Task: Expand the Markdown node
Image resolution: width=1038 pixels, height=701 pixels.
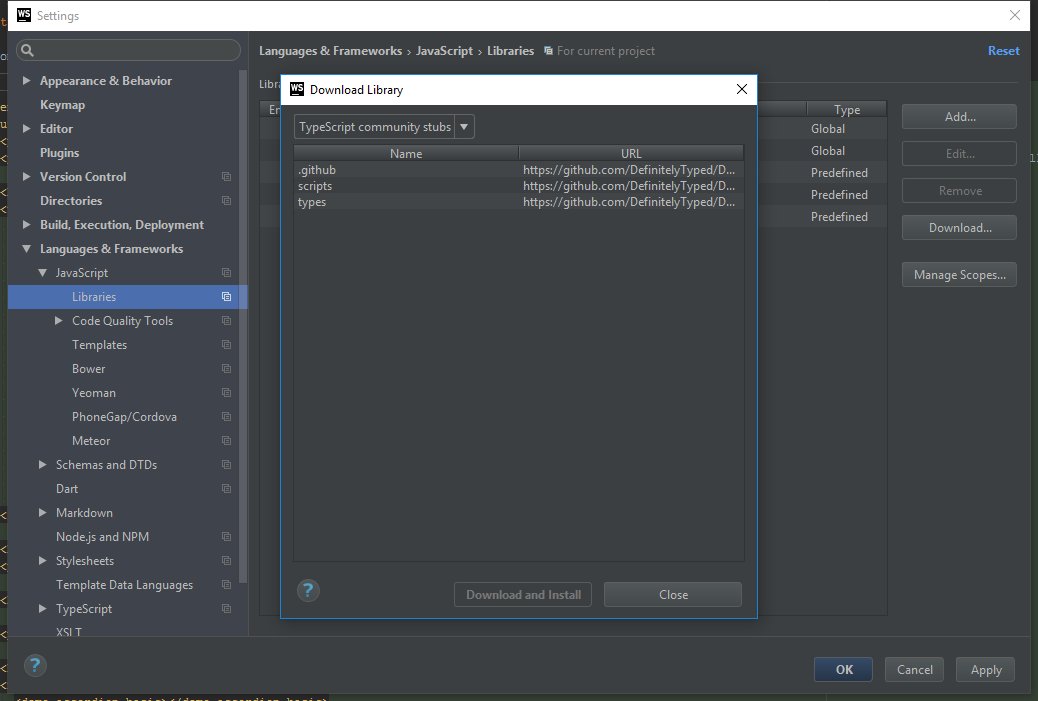Action: click(42, 512)
